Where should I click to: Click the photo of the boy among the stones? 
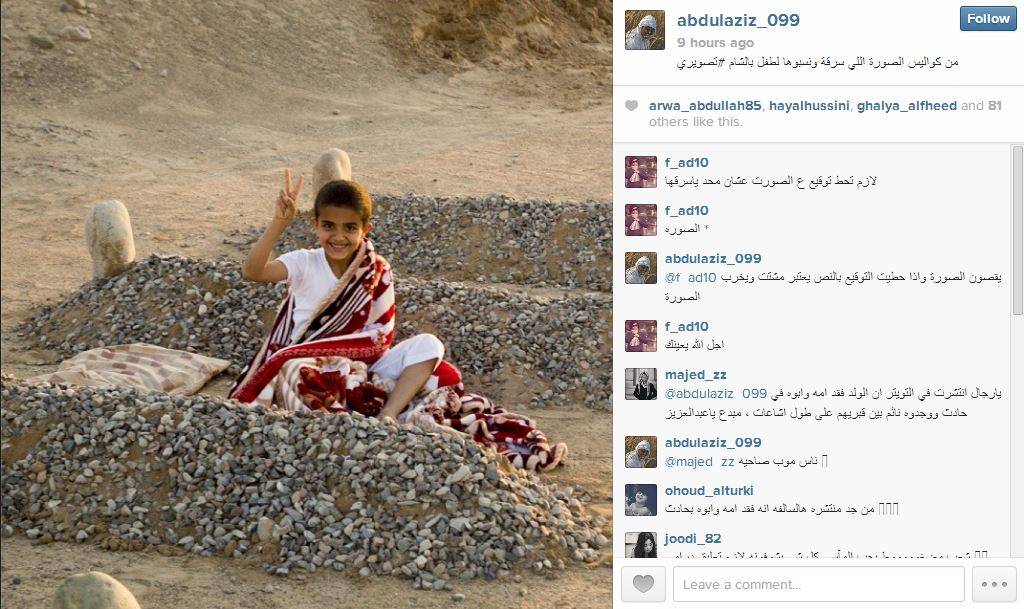(x=306, y=304)
